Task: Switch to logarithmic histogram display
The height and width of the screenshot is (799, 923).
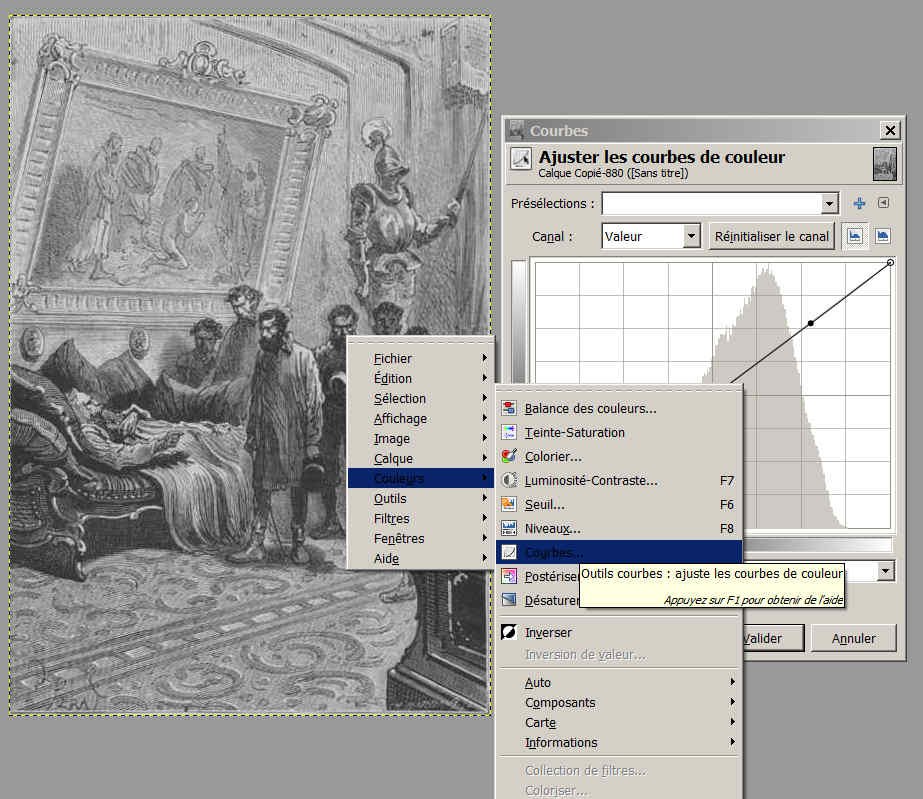Action: pyautogui.click(x=882, y=236)
